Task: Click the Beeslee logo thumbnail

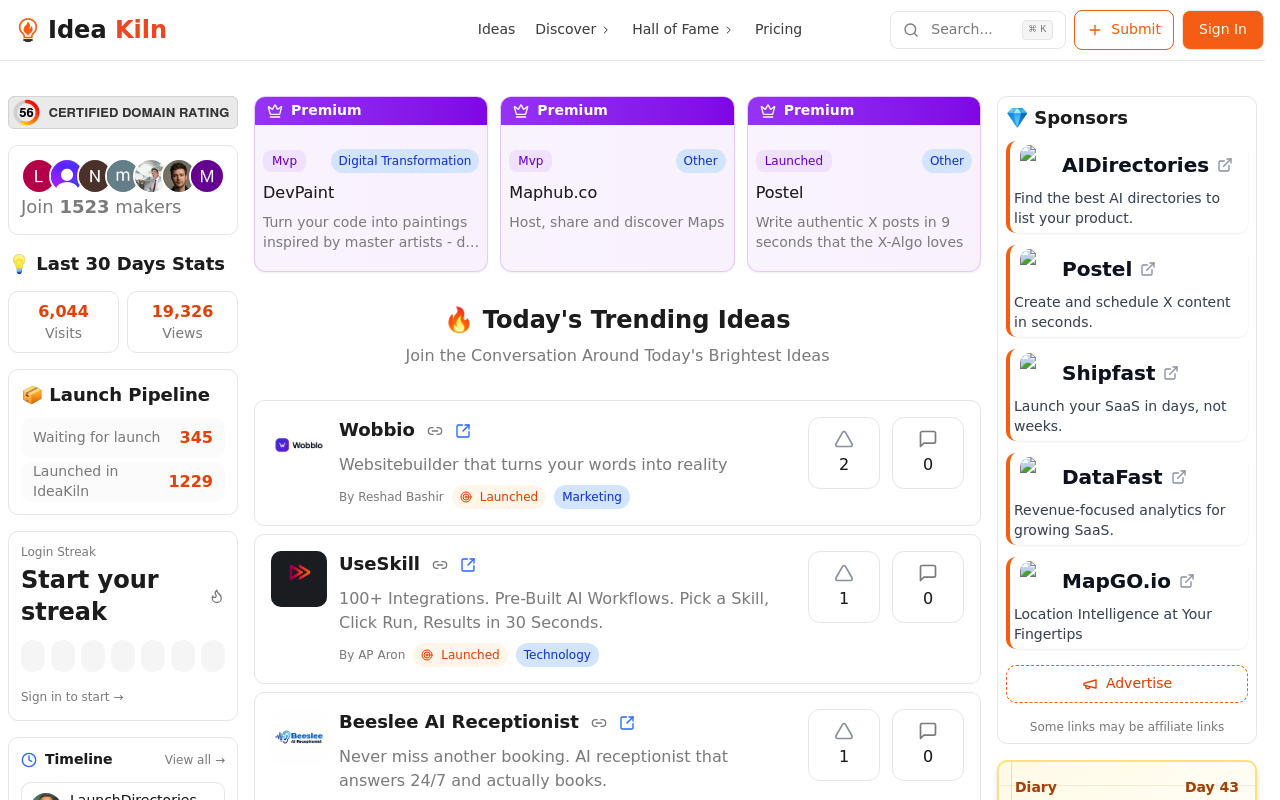Action: [x=299, y=737]
